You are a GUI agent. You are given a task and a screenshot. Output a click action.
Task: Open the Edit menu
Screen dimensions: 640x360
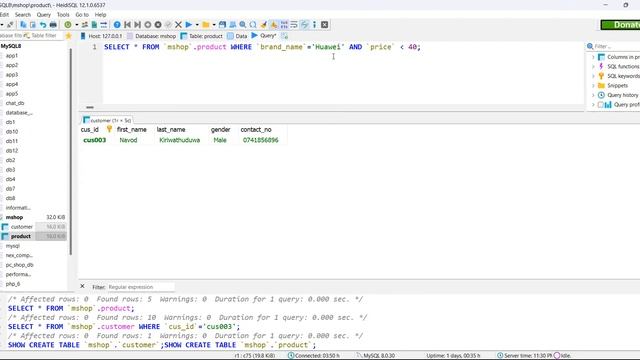pyautogui.click(x=4, y=15)
